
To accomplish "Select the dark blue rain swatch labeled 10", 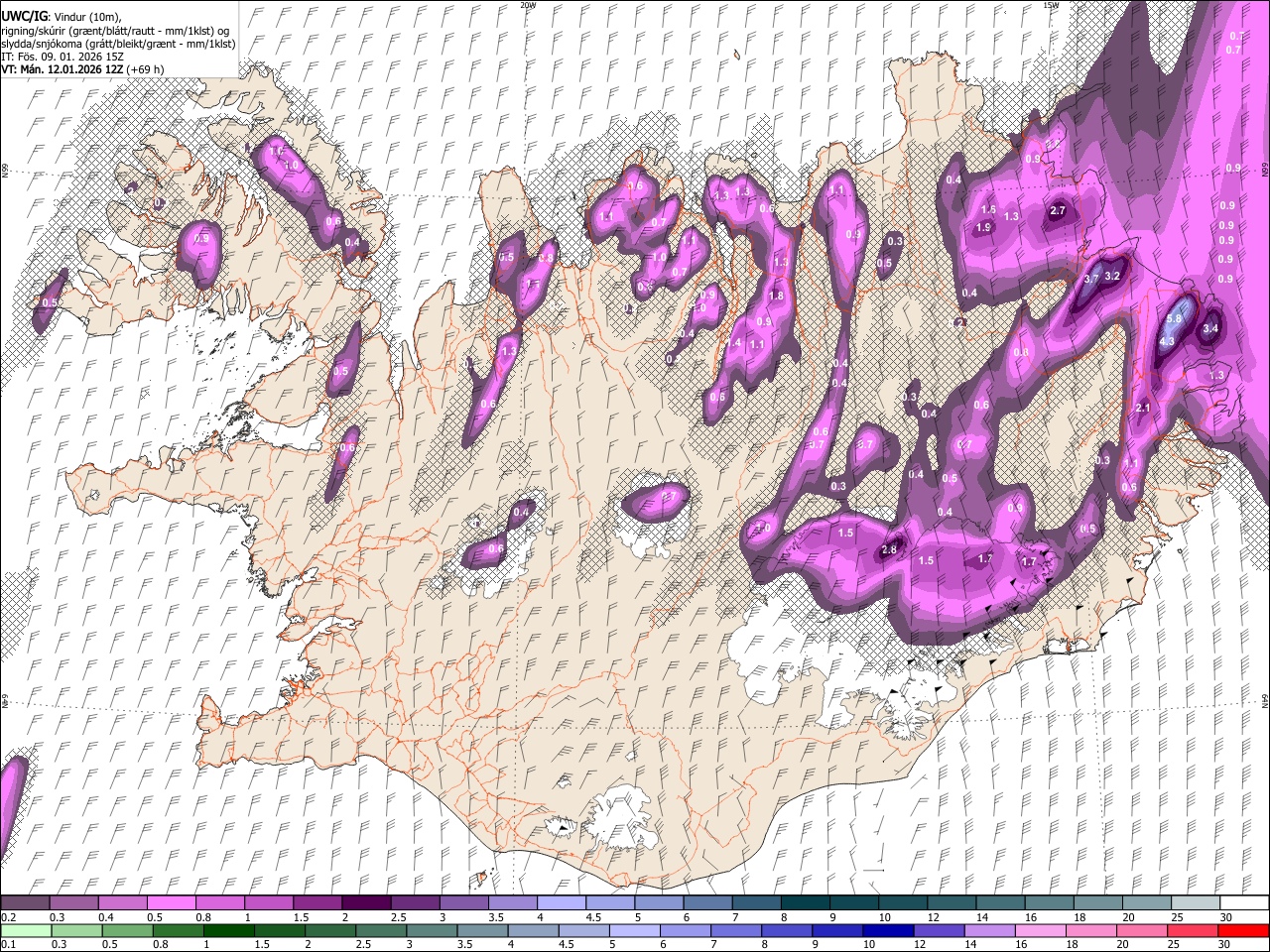I will (888, 930).
